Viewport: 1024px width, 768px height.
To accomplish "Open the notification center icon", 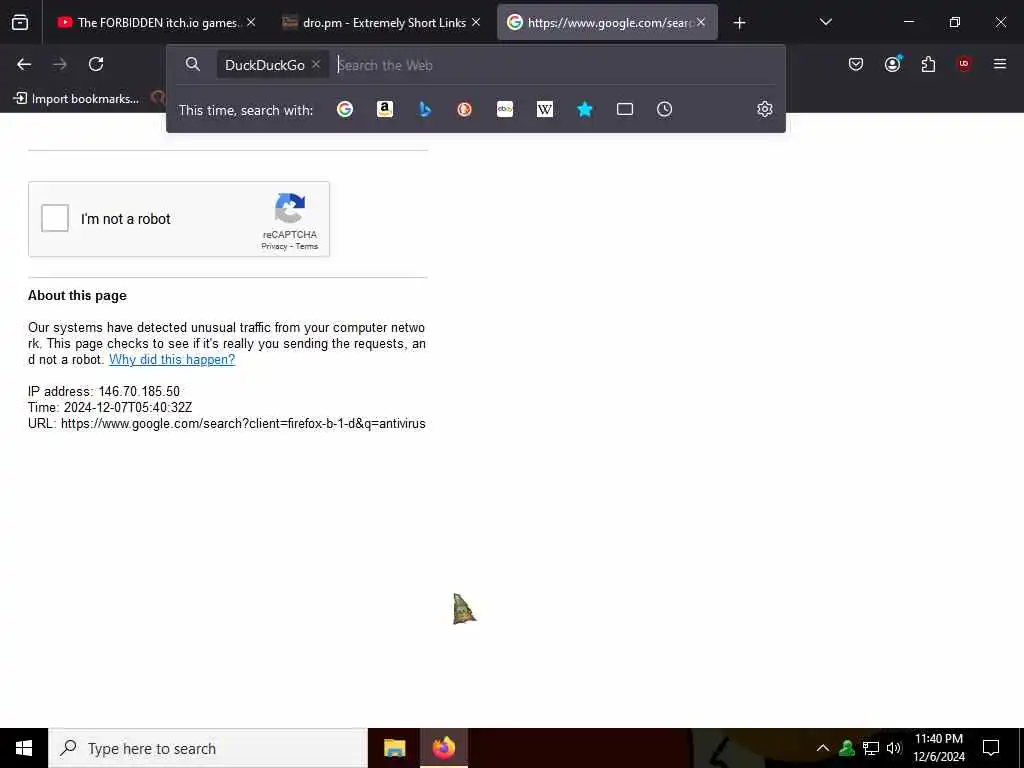I will pos(991,748).
